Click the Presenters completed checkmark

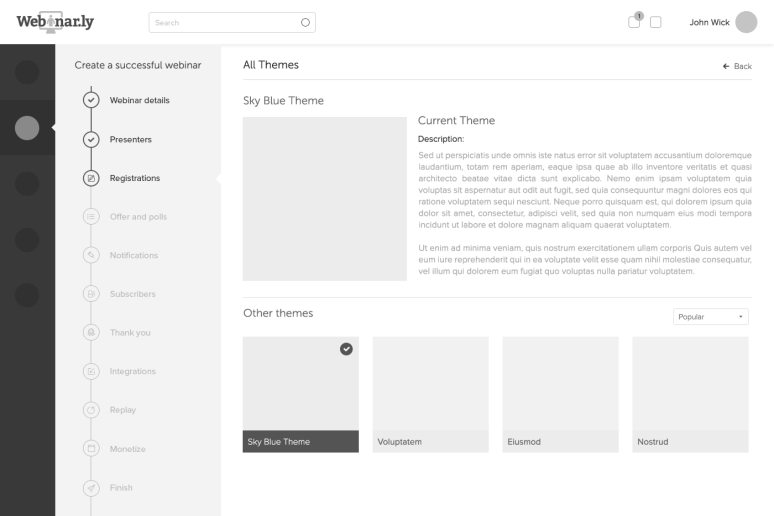(x=91, y=139)
